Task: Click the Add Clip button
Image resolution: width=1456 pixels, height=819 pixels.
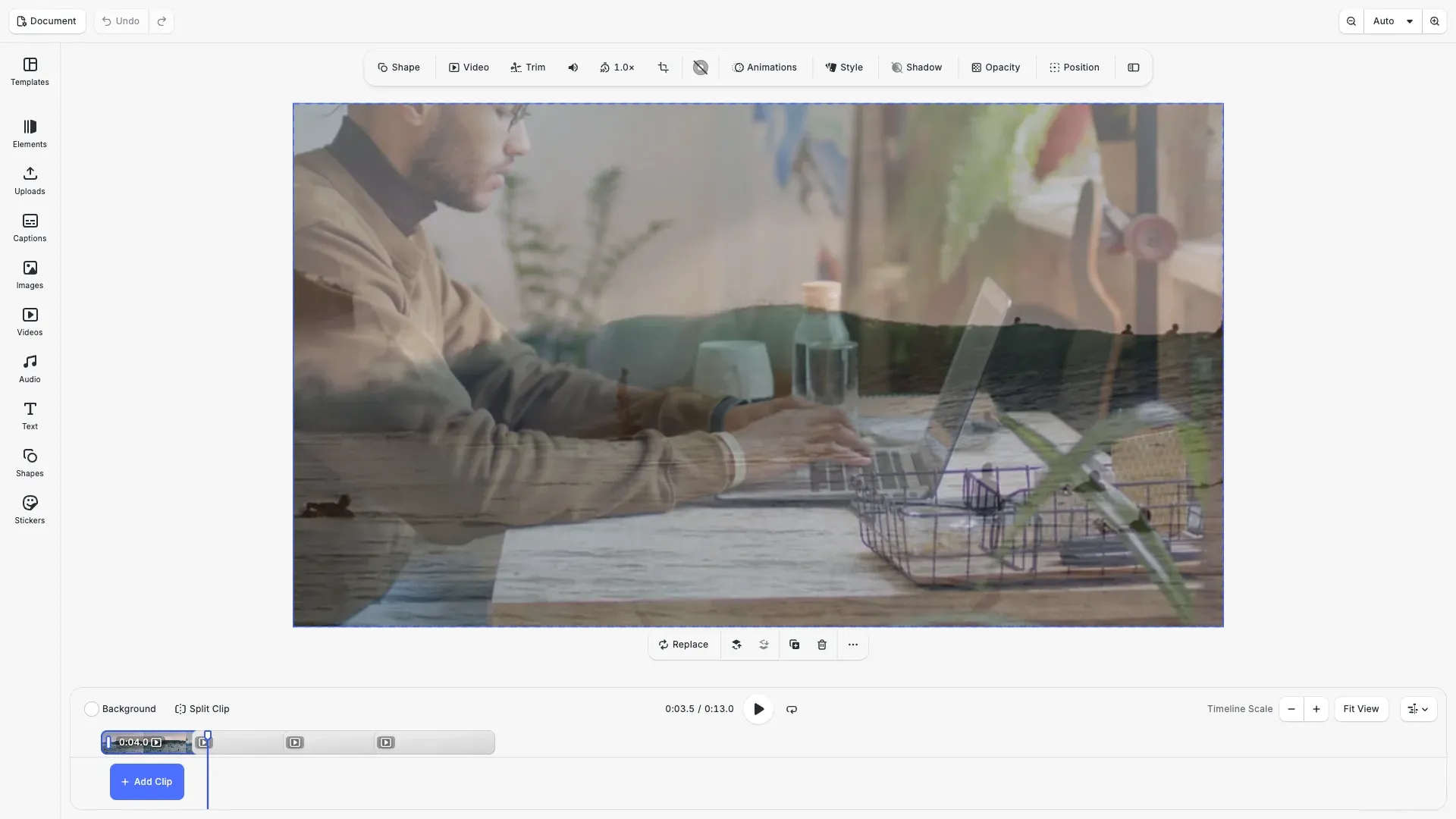Action: pyautogui.click(x=147, y=782)
